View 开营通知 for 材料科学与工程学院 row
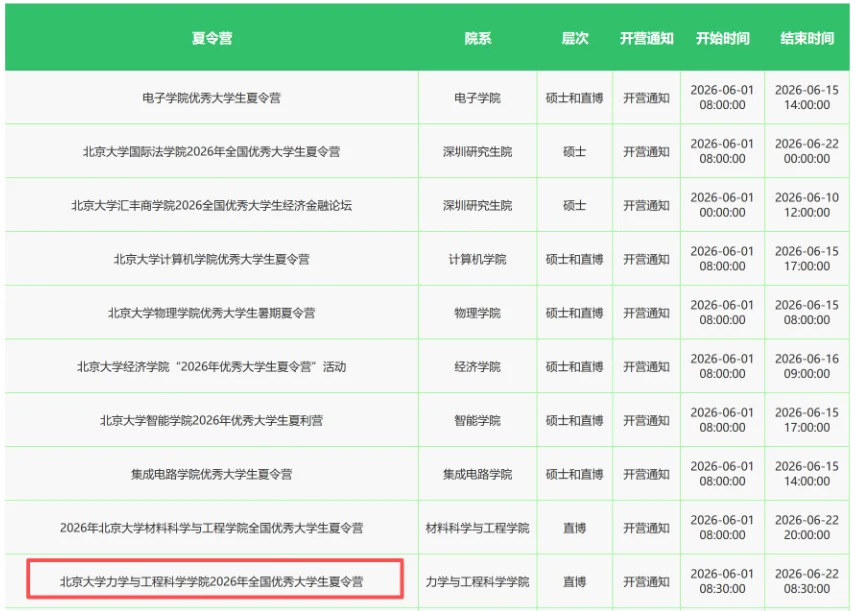This screenshot has height=611, width=855. coord(647,528)
